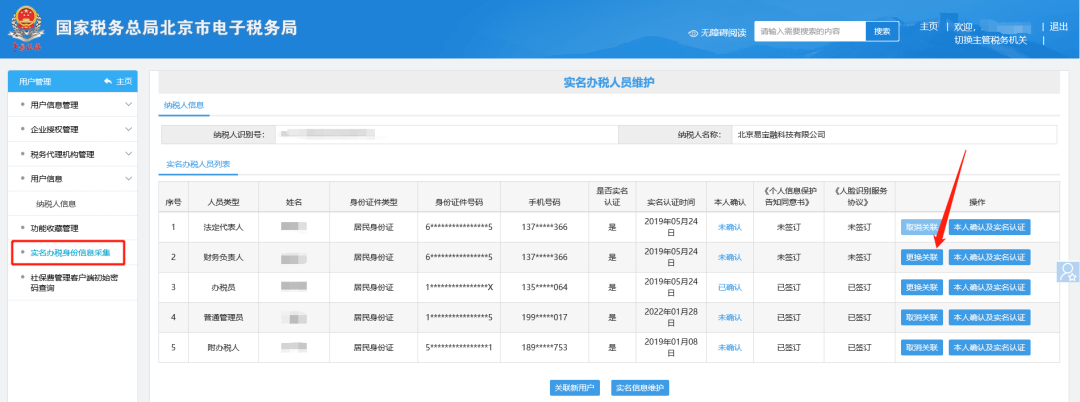Expand the 税务代理机构管理 chevron
Viewport: 1080px width, 402px height.
tap(128, 154)
